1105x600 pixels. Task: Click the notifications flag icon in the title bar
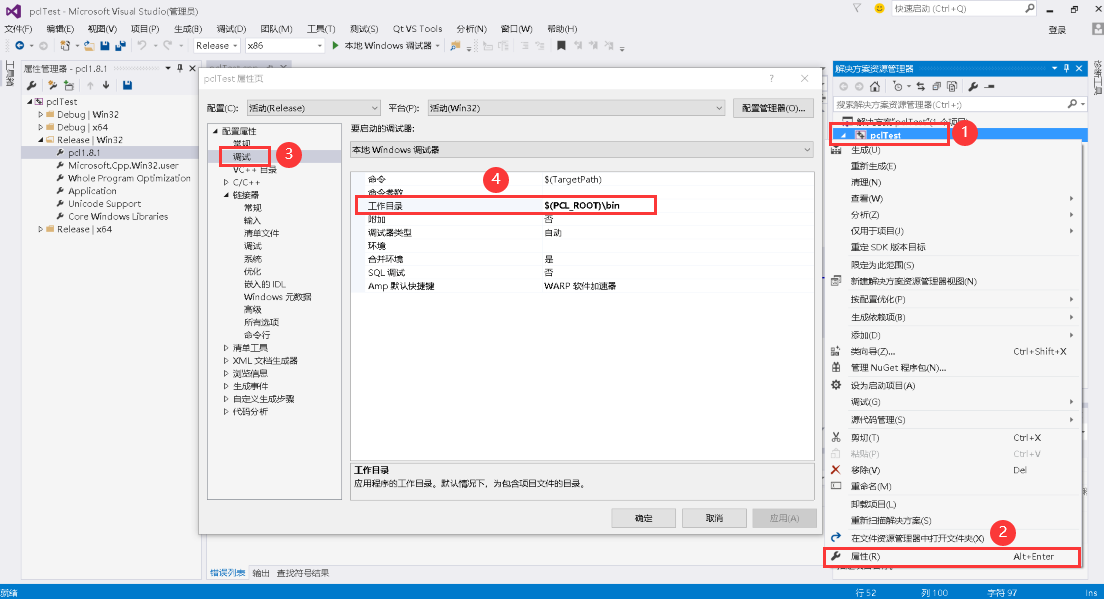[x=857, y=8]
